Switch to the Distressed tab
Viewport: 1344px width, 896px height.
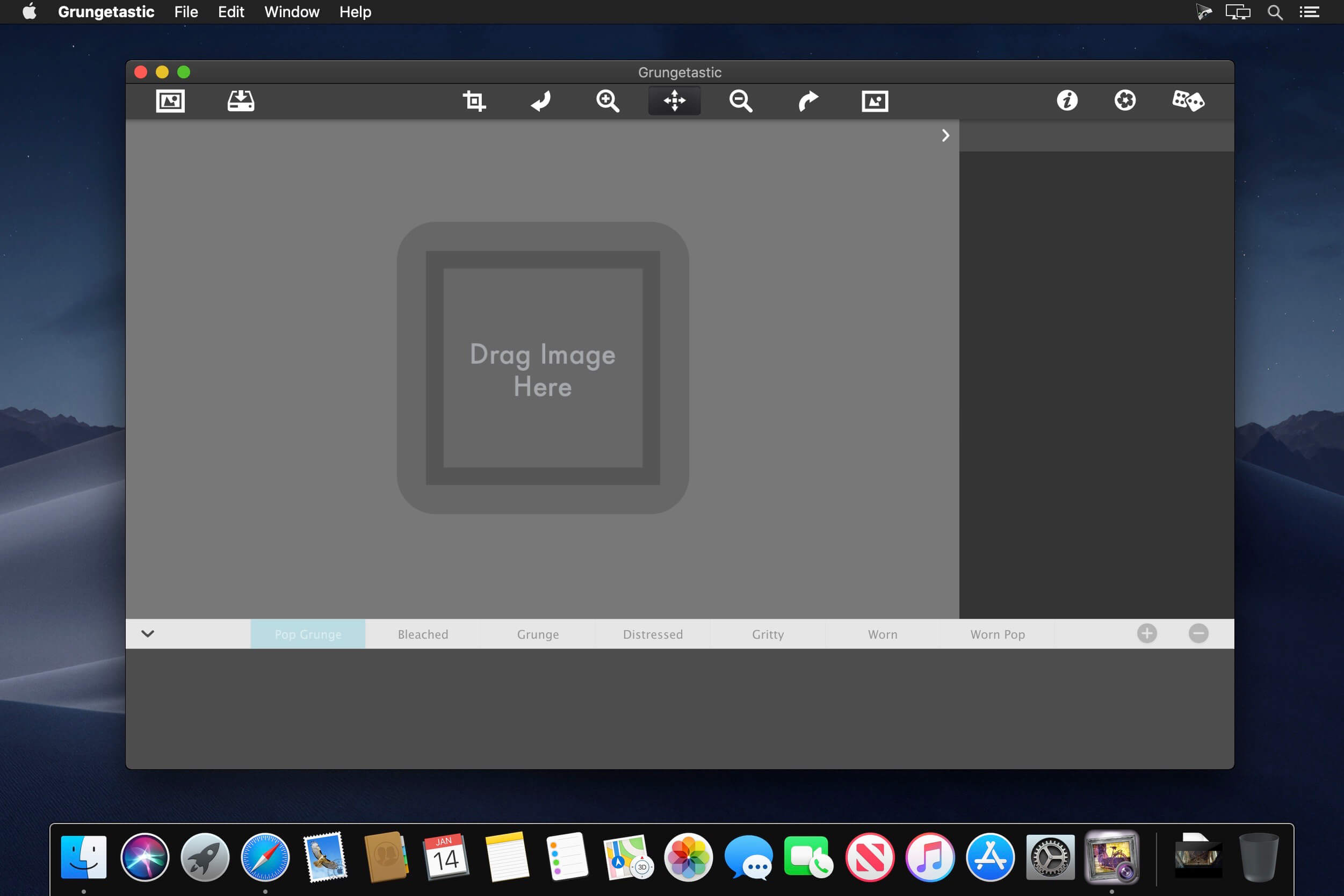click(x=653, y=634)
